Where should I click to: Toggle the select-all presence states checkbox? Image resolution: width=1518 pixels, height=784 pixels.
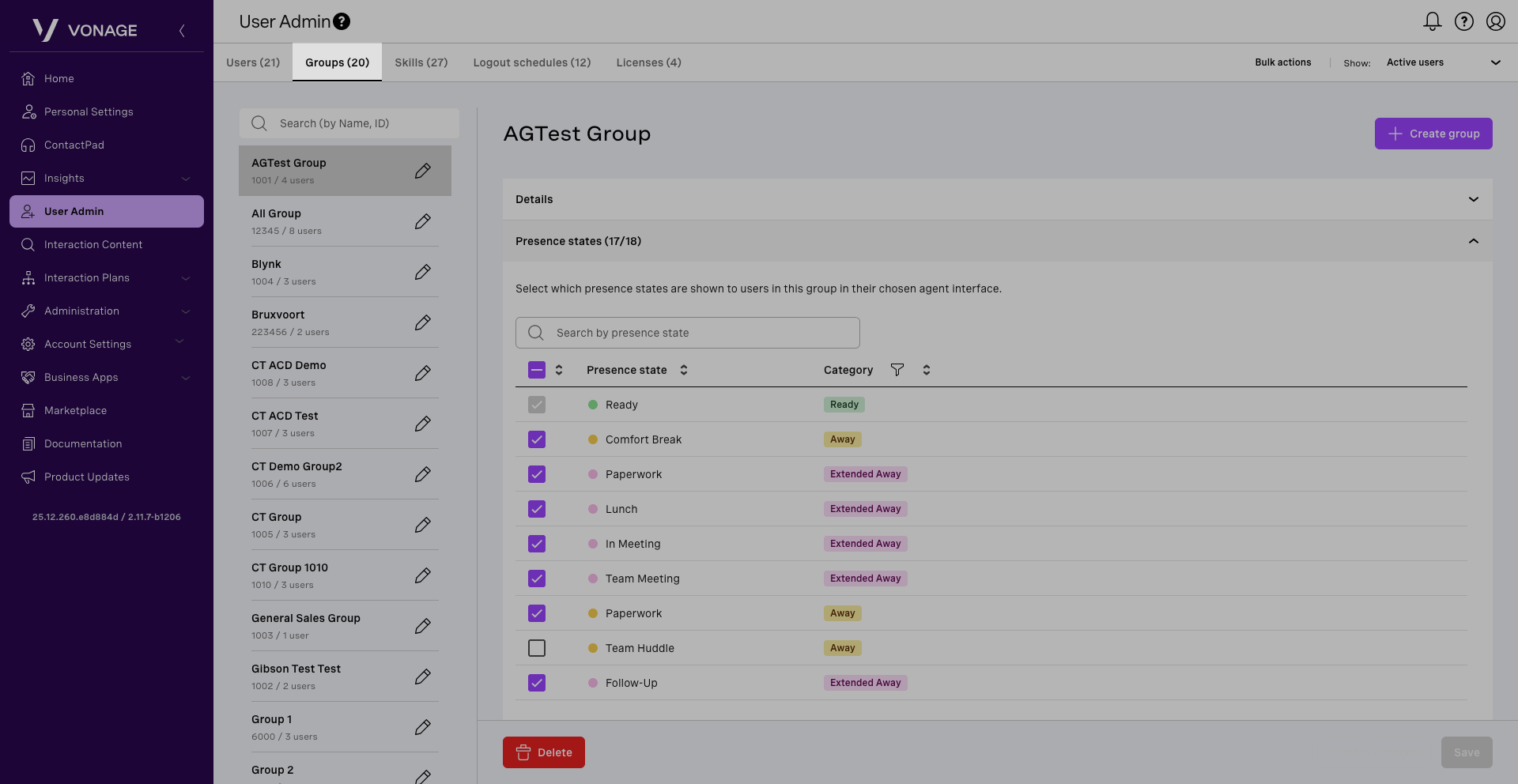tap(537, 370)
